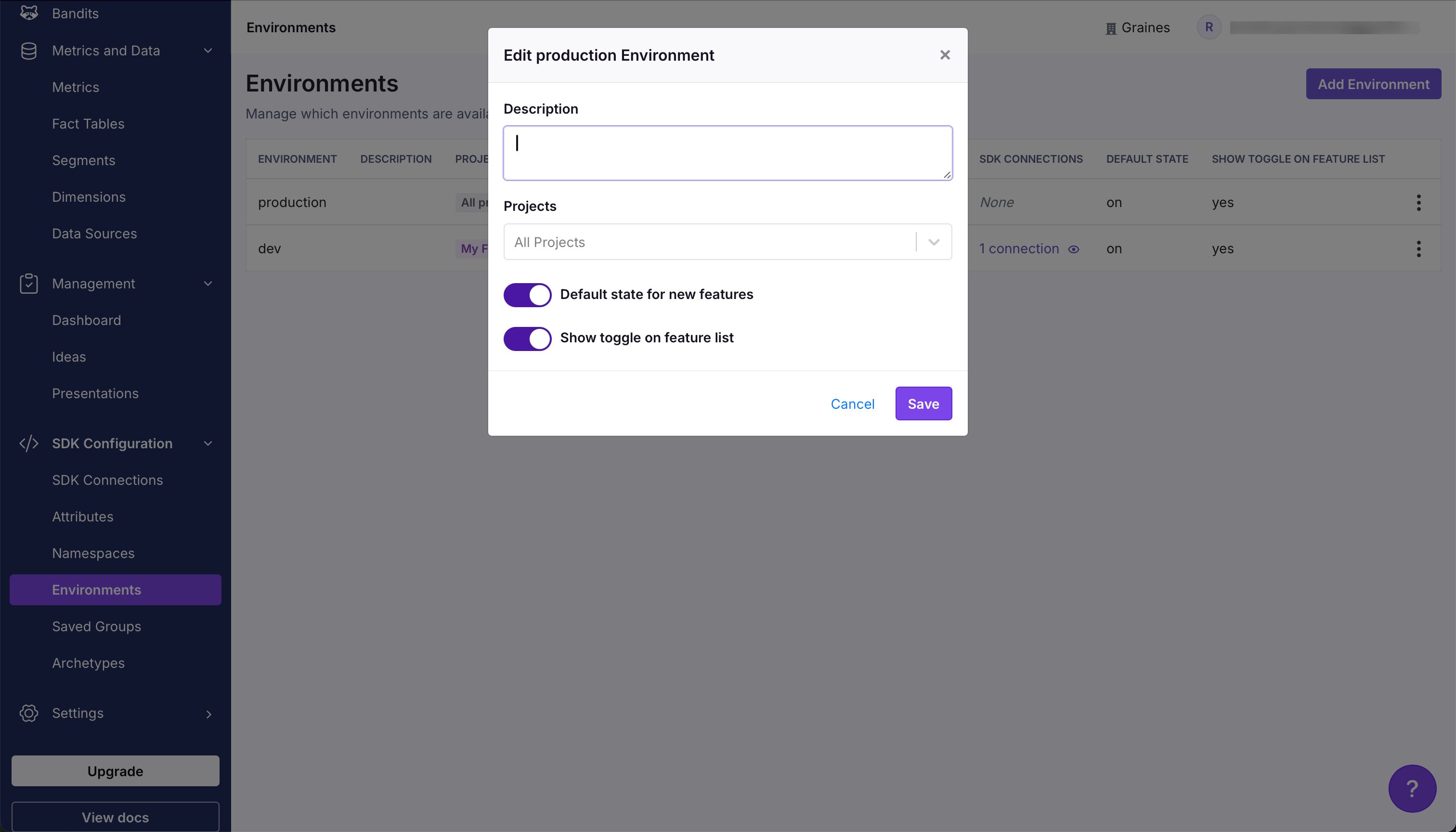Click the dev environment name
The width and height of the screenshot is (1456, 832).
pos(269,248)
